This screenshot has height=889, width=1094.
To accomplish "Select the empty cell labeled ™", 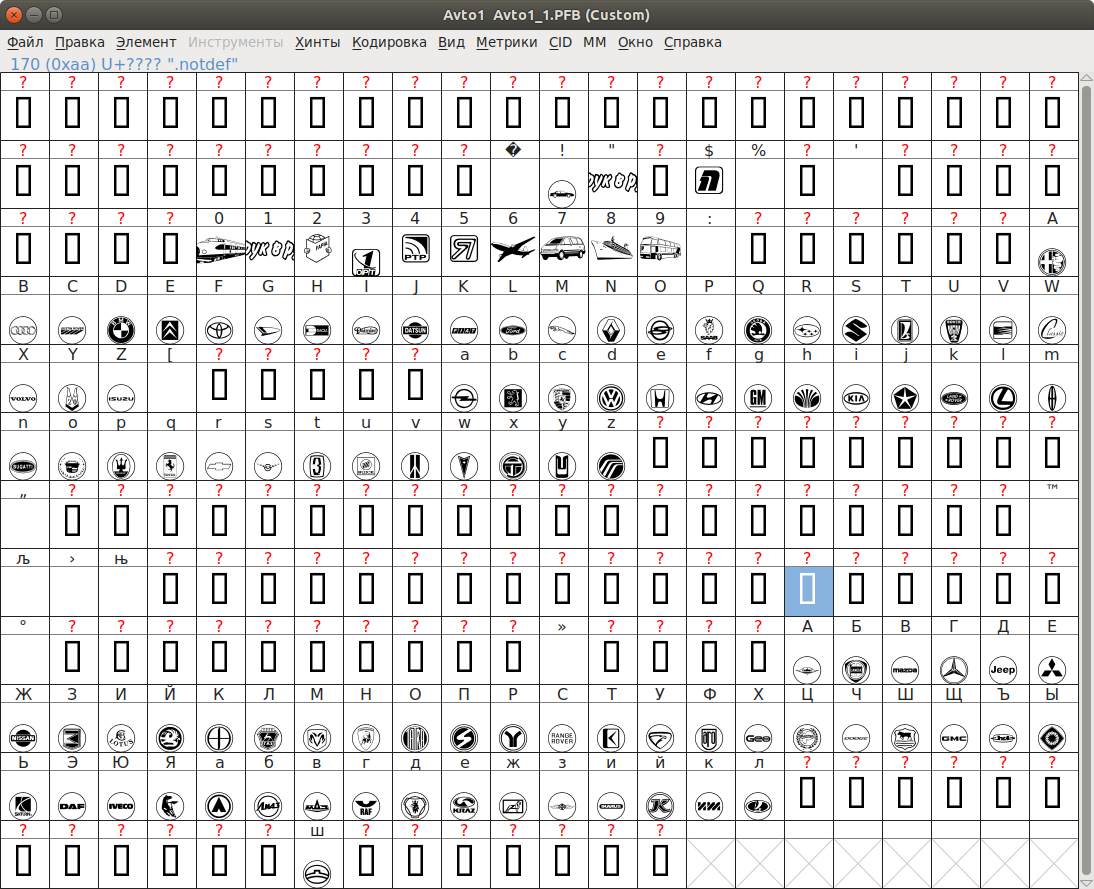I will tap(1053, 522).
